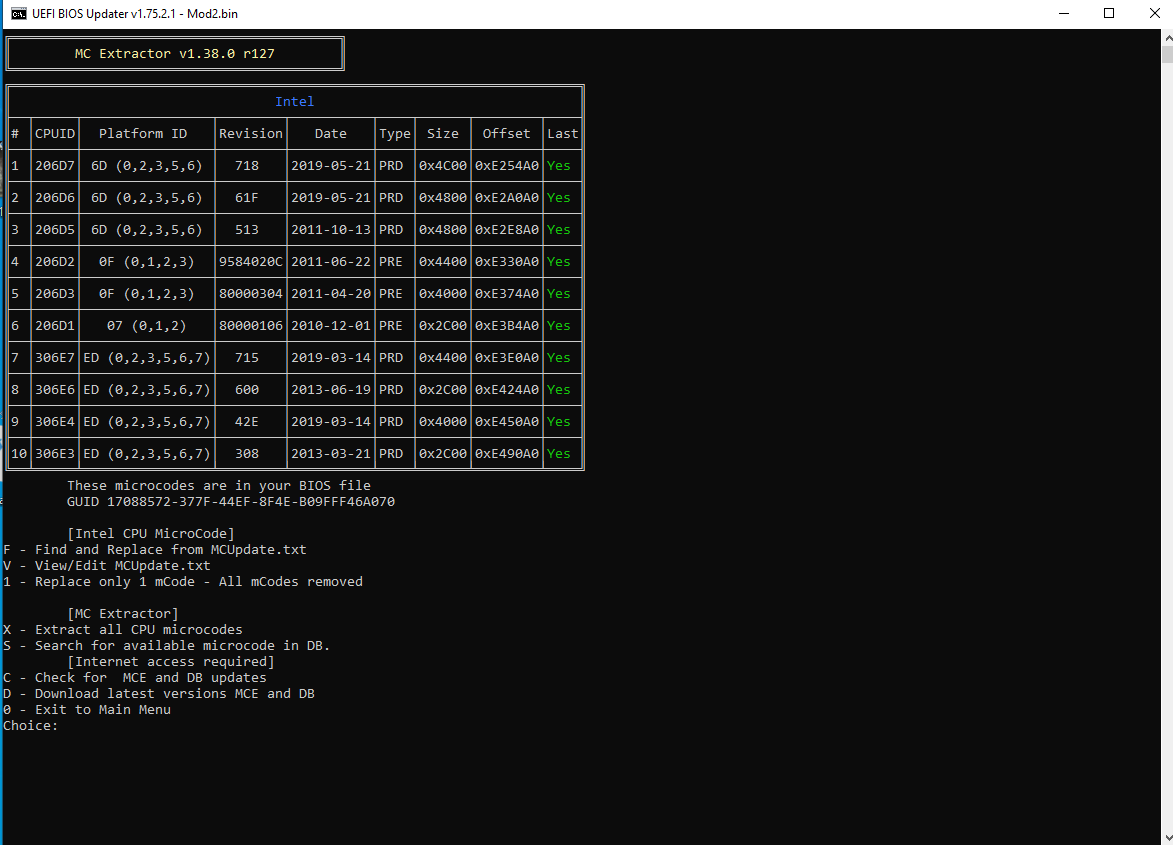1173x845 pixels.
Task: Click the Platform ID column header
Action: pyautogui.click(x=143, y=134)
